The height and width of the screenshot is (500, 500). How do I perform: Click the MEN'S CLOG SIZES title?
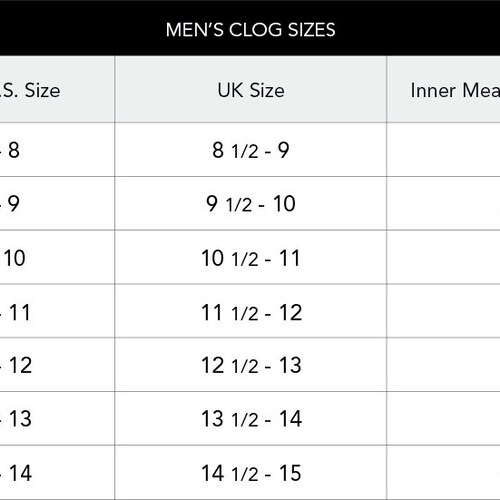(x=250, y=30)
